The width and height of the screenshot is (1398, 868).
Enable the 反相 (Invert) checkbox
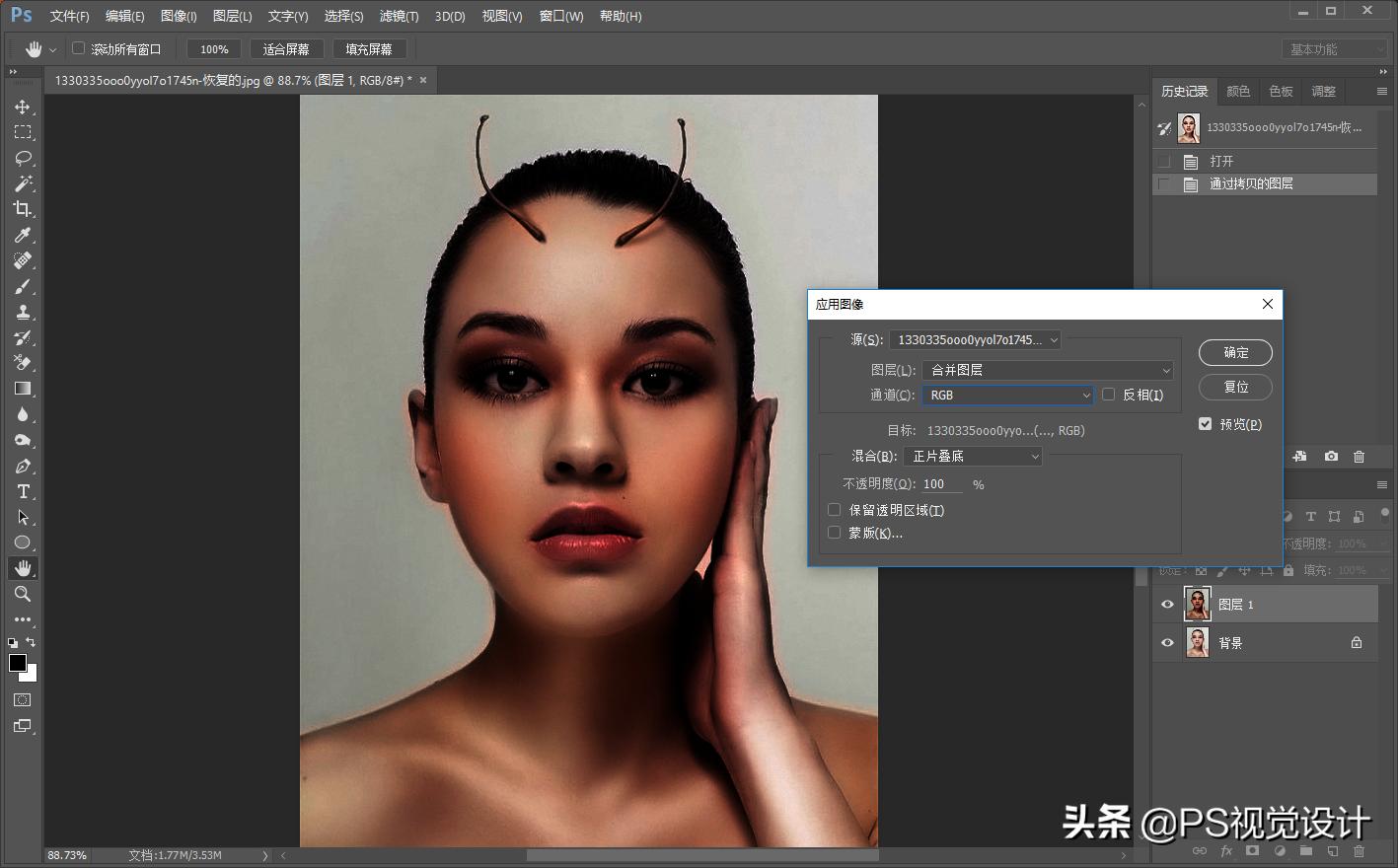click(x=1109, y=395)
